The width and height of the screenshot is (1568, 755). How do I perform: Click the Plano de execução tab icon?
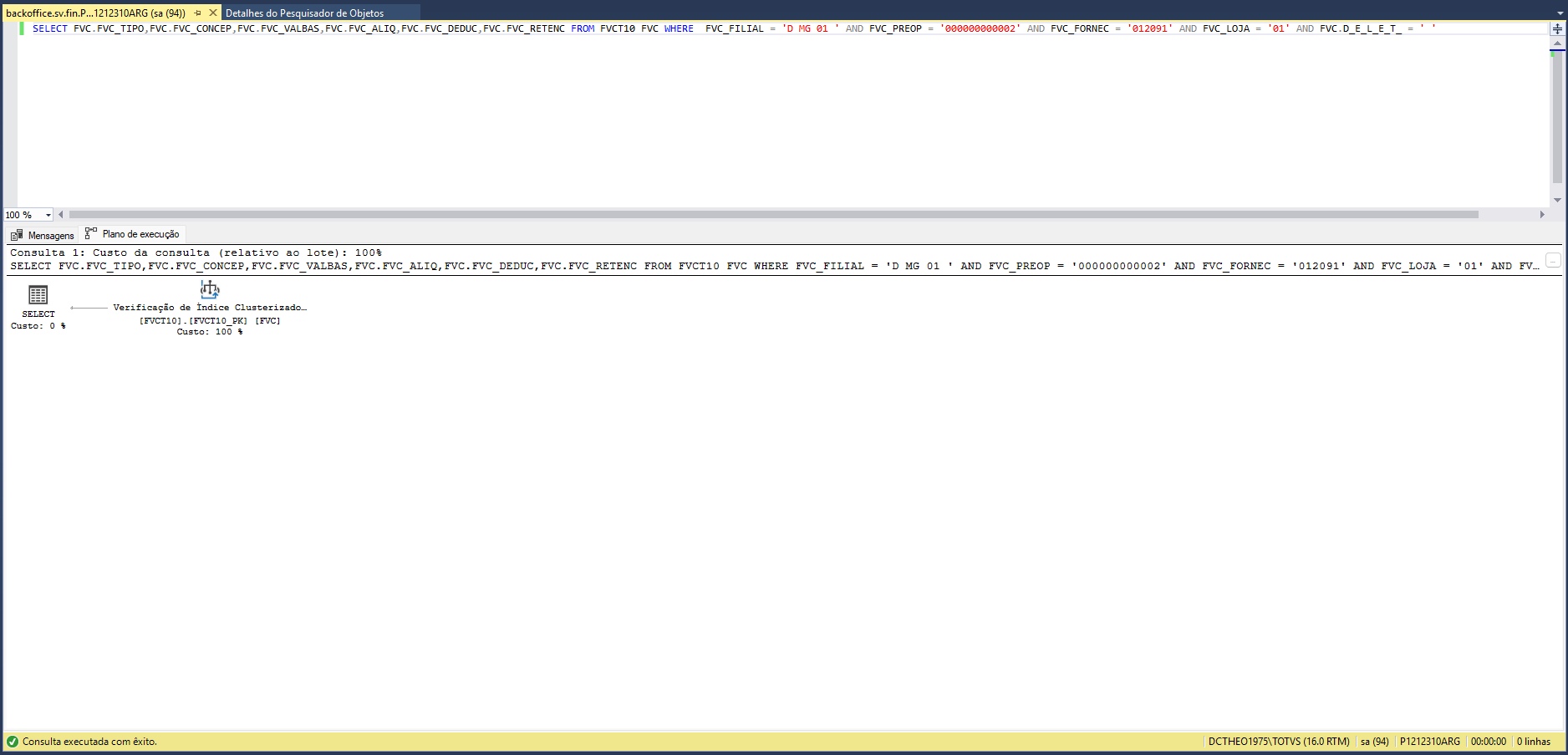point(91,233)
